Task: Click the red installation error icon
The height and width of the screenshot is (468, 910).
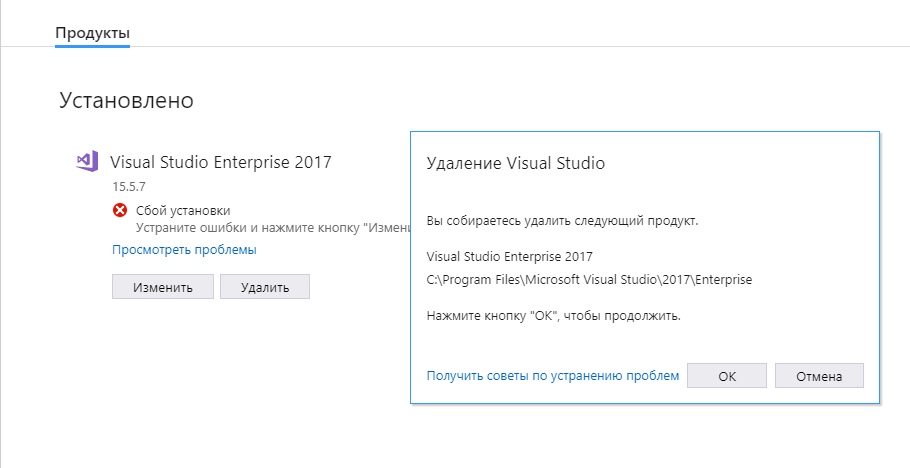Action: click(120, 210)
